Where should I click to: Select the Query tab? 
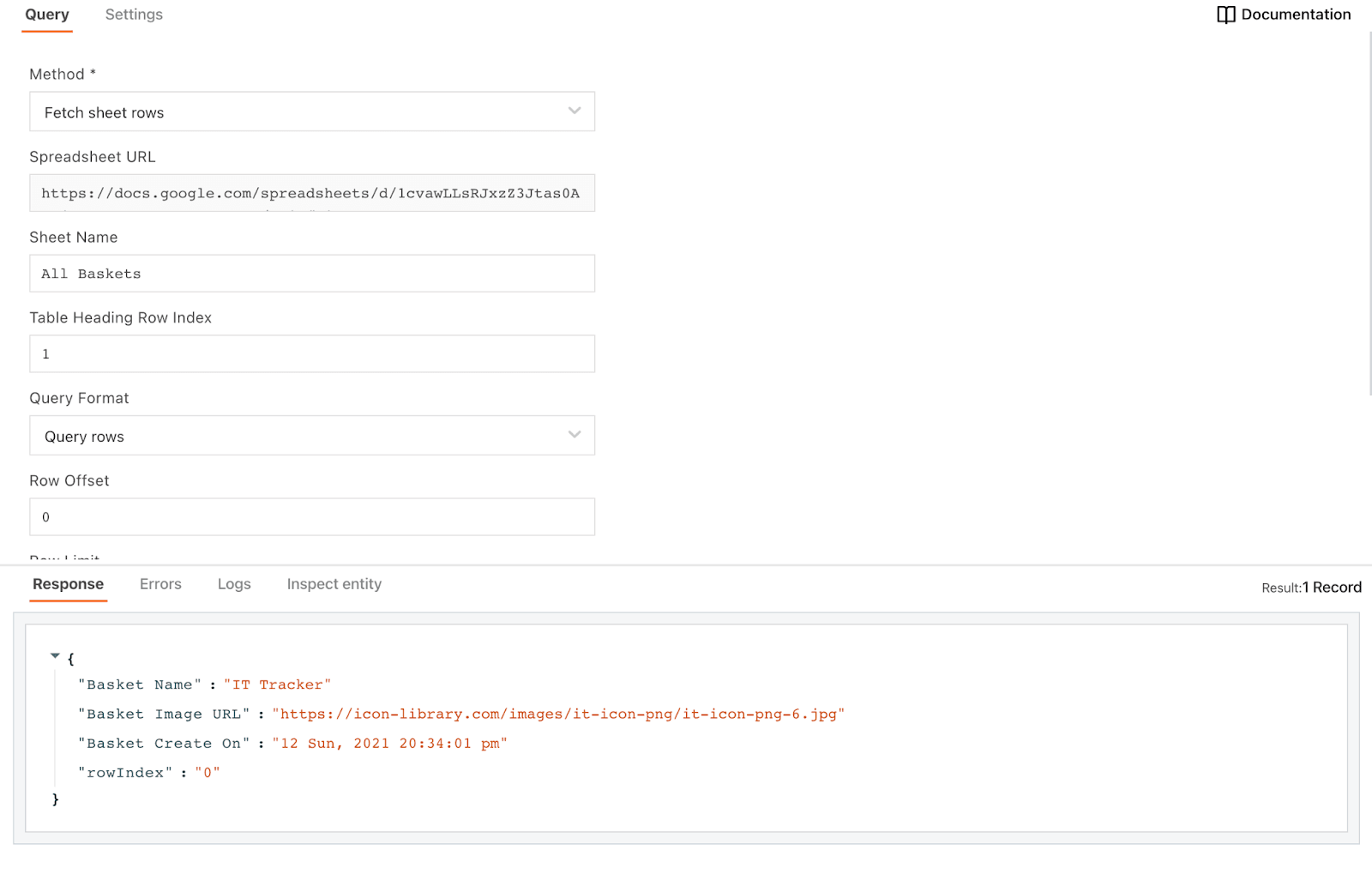pos(47,15)
